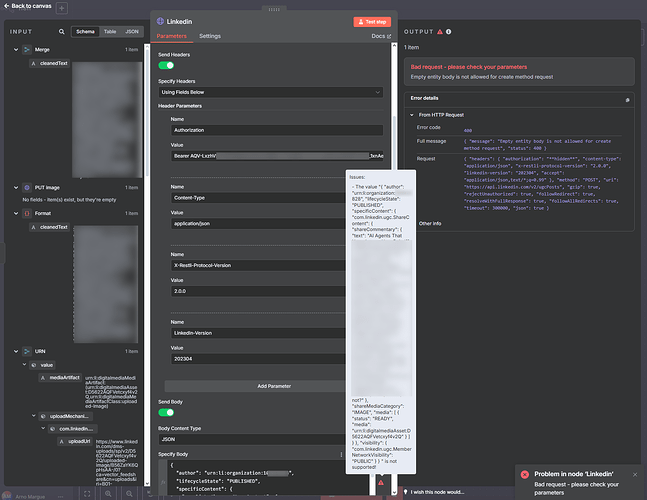Image resolution: width=647 pixels, height=500 pixels.
Task: Toggle the Send Headers switch
Action: [x=166, y=65]
